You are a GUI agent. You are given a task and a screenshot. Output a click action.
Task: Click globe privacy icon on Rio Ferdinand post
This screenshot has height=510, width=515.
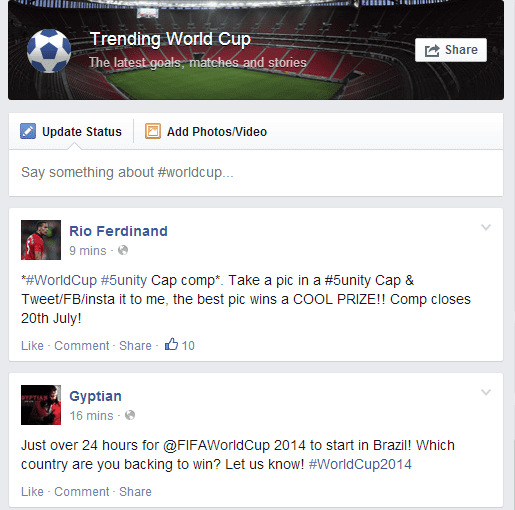coord(123,250)
